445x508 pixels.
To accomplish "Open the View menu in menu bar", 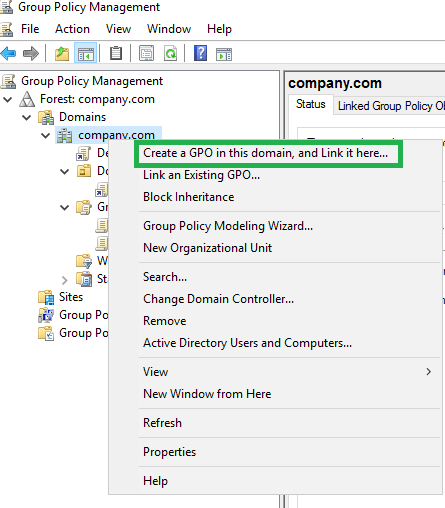I will click(118, 29).
